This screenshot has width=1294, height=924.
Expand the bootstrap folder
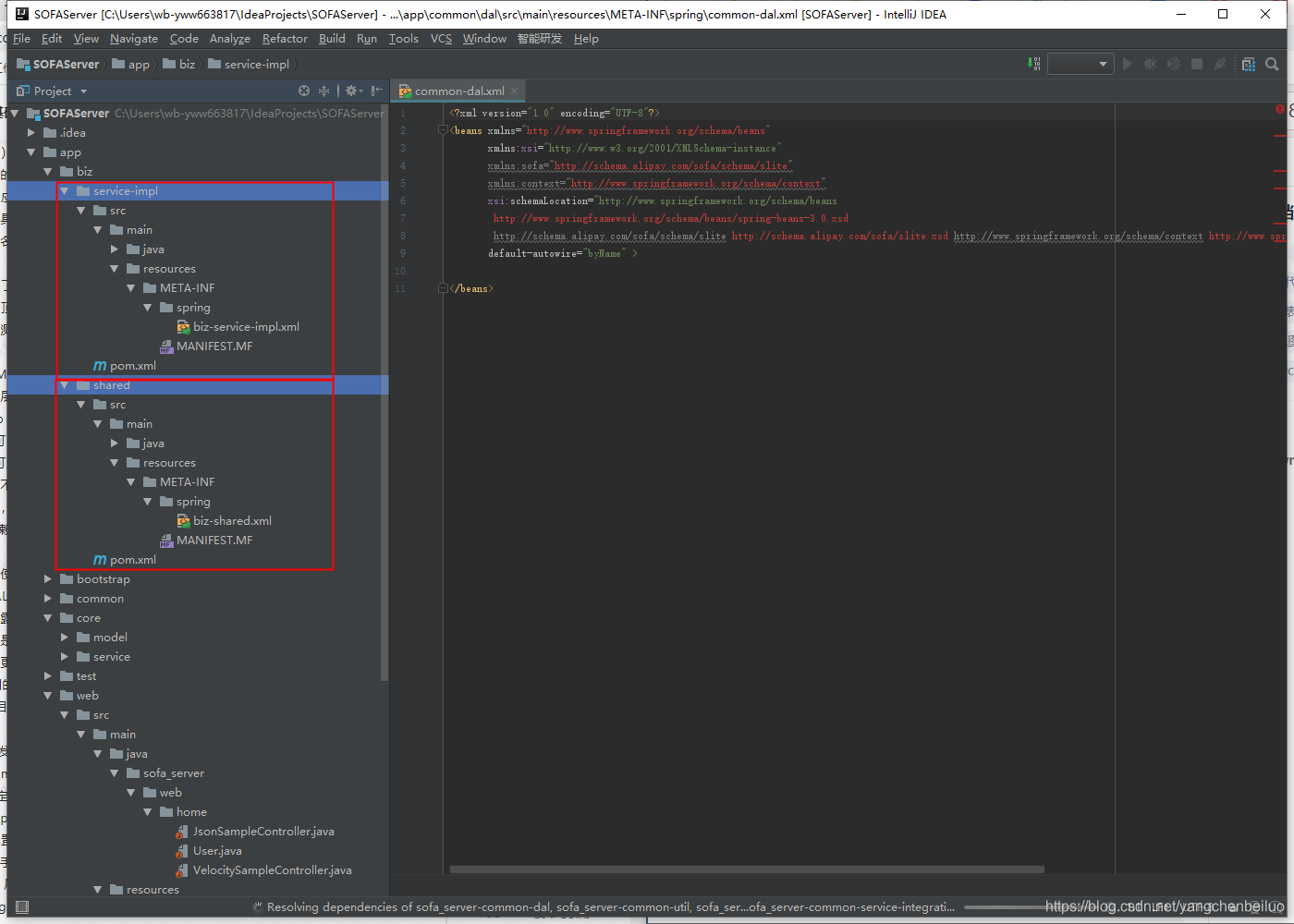point(48,579)
